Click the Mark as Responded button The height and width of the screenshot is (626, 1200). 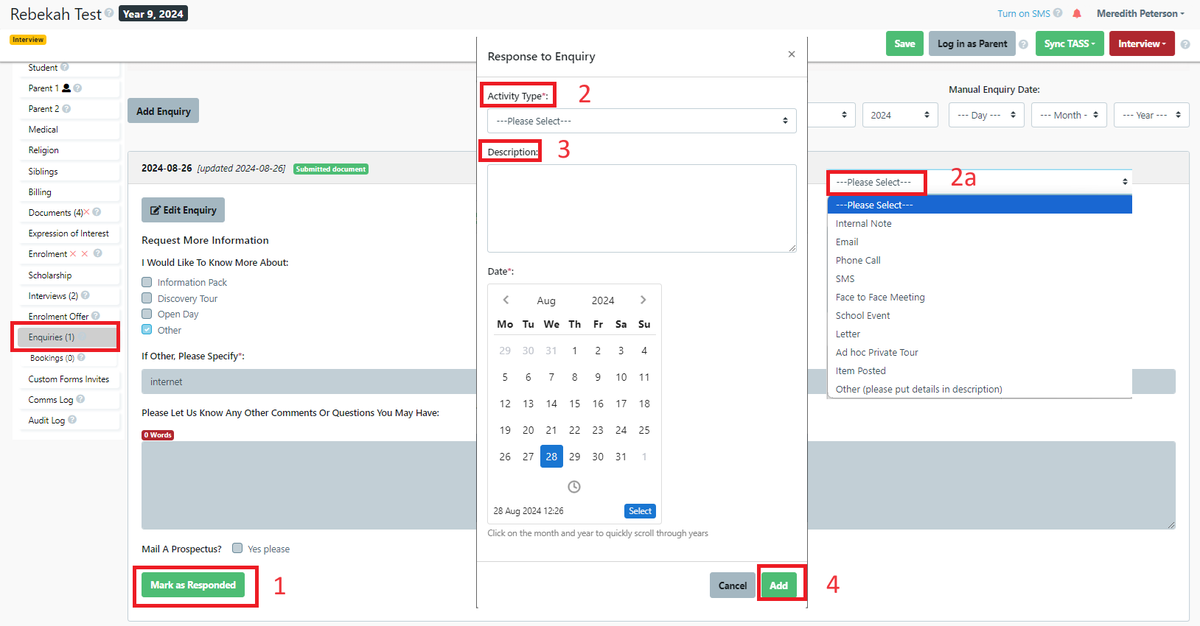tap(193, 585)
